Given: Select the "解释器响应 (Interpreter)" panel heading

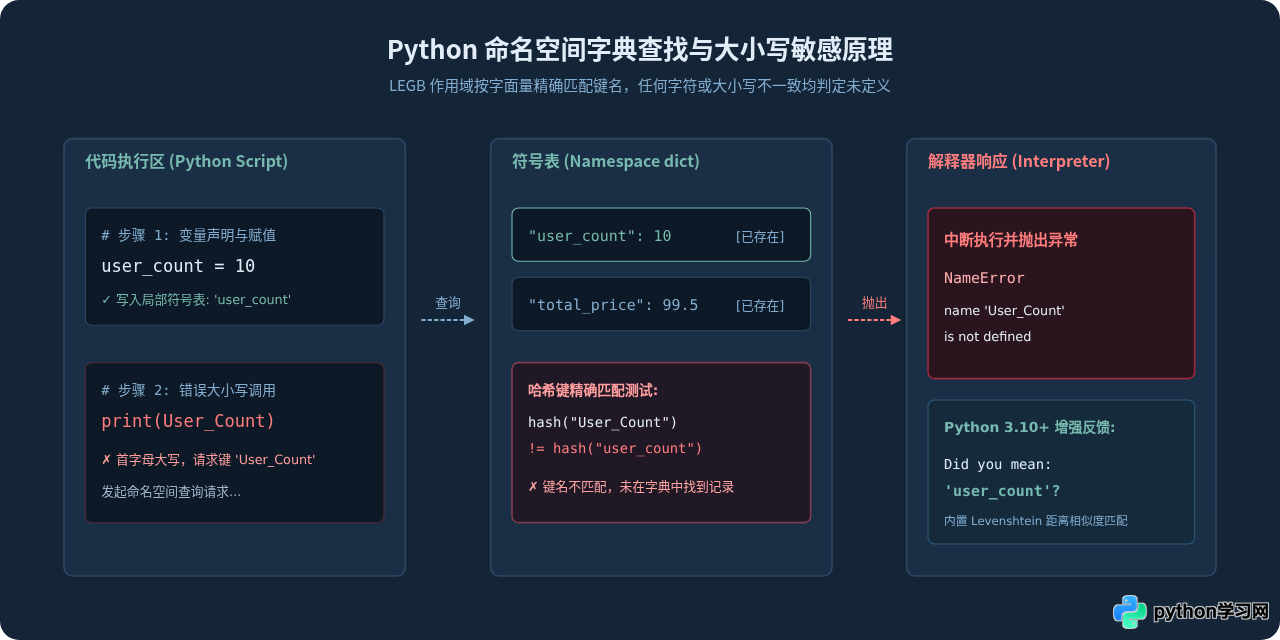Looking at the screenshot, I should (x=1019, y=161).
